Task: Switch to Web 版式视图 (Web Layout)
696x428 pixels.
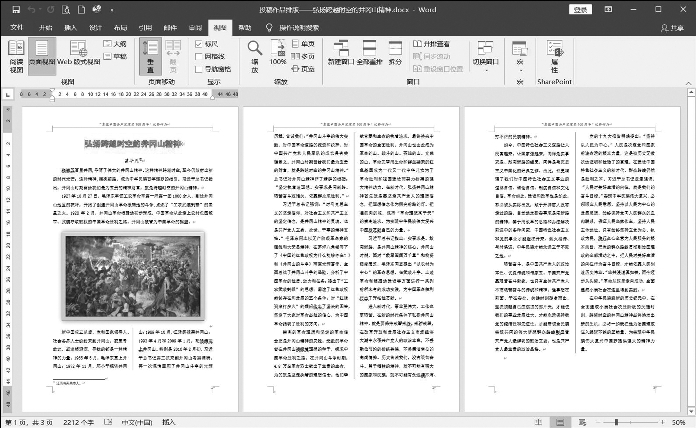Action: tap(79, 52)
